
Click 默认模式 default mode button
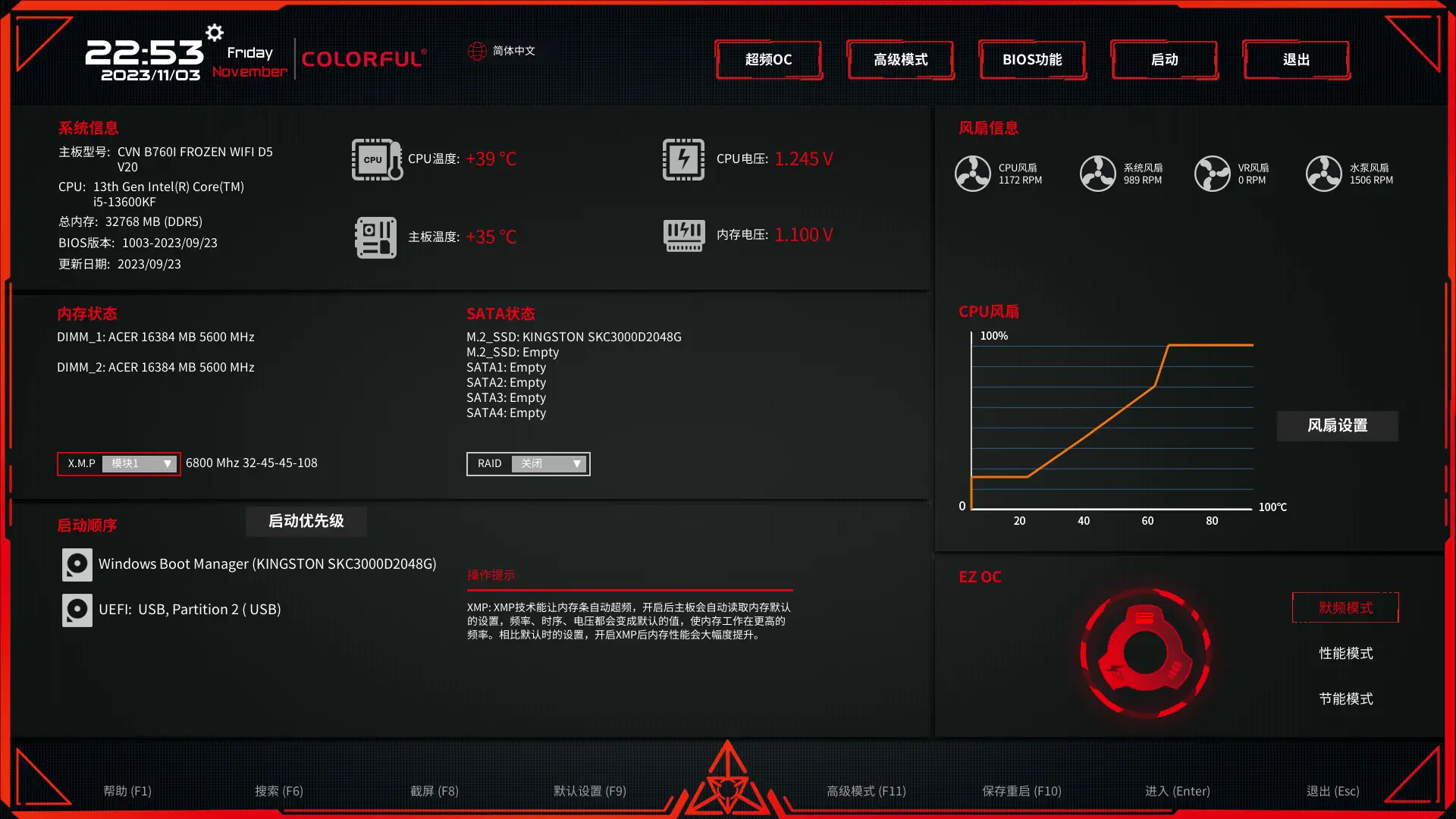pos(1345,607)
